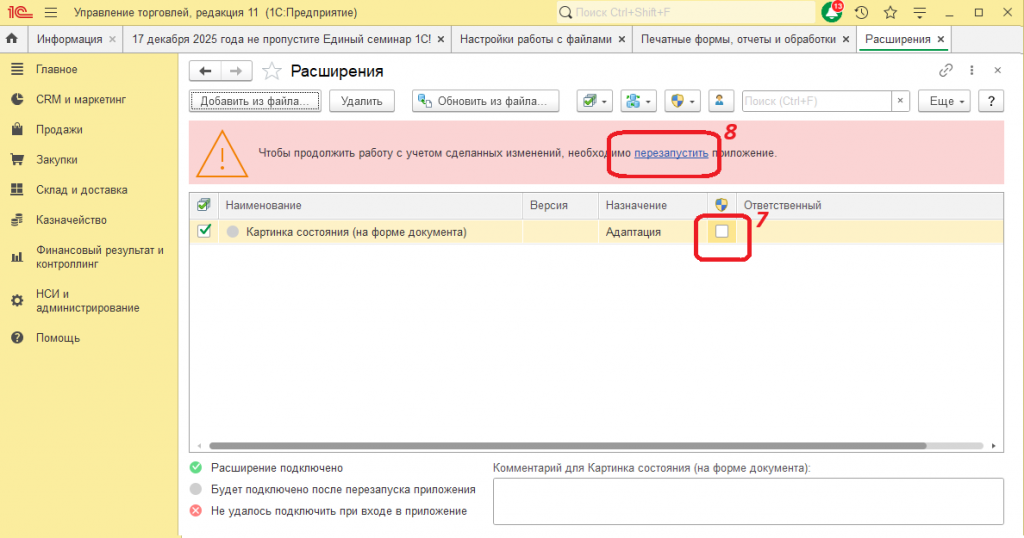
Task: Close the Информация tab
Action: pyautogui.click(x=112, y=39)
